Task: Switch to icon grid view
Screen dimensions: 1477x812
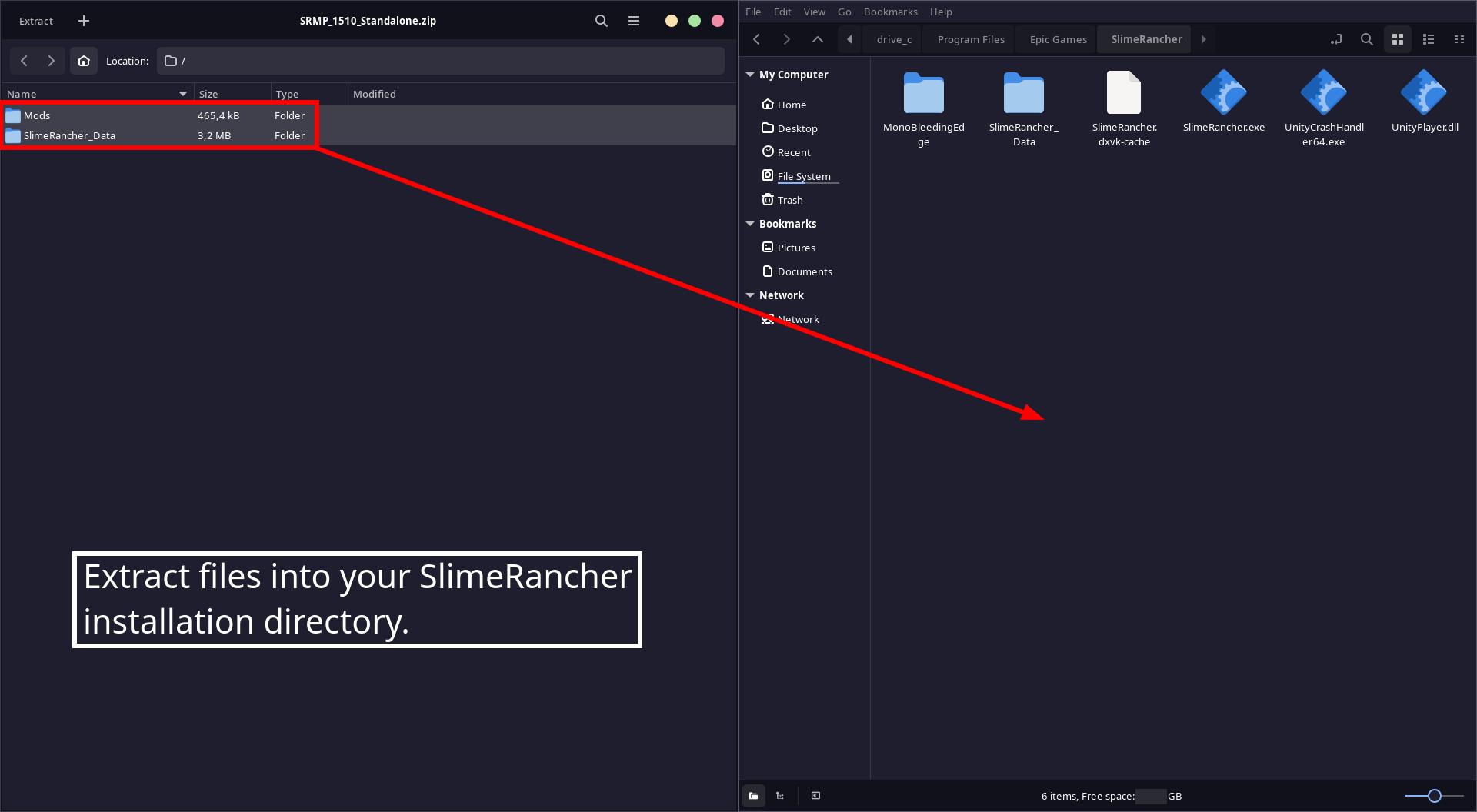Action: [x=1397, y=39]
